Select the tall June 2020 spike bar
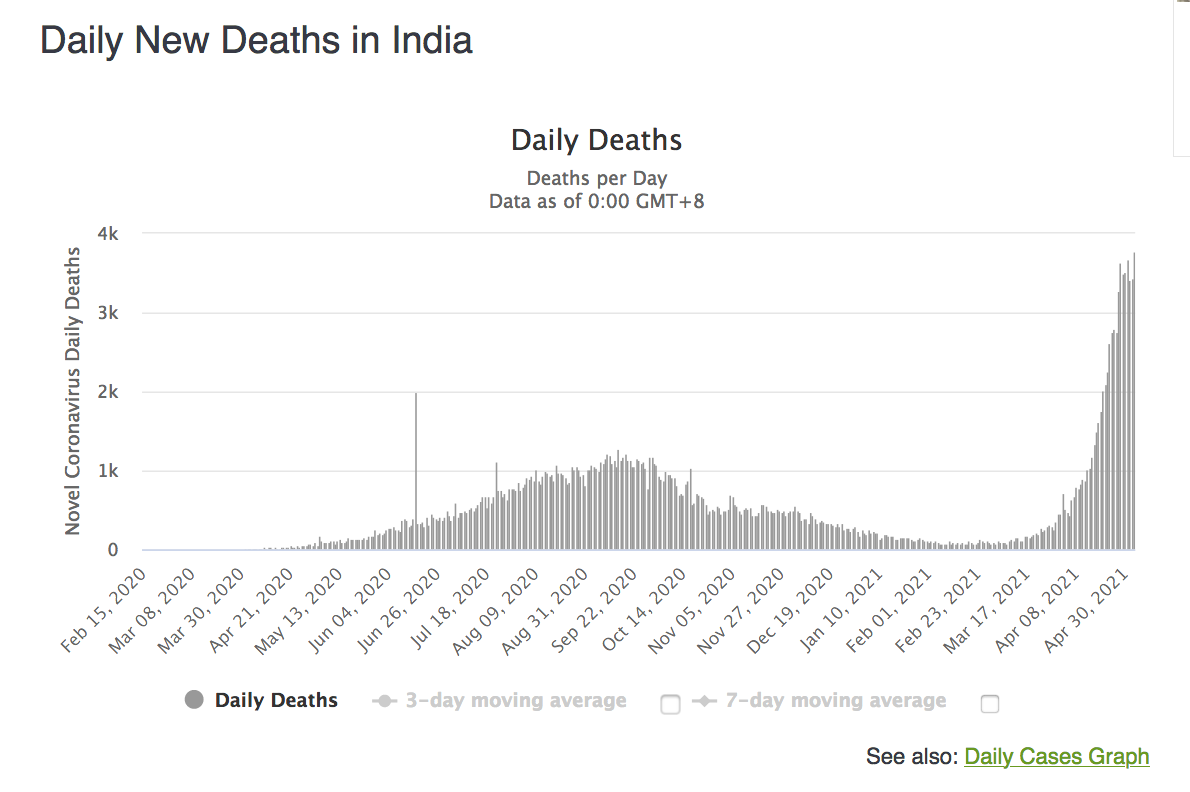1190x792 pixels. pos(416,470)
